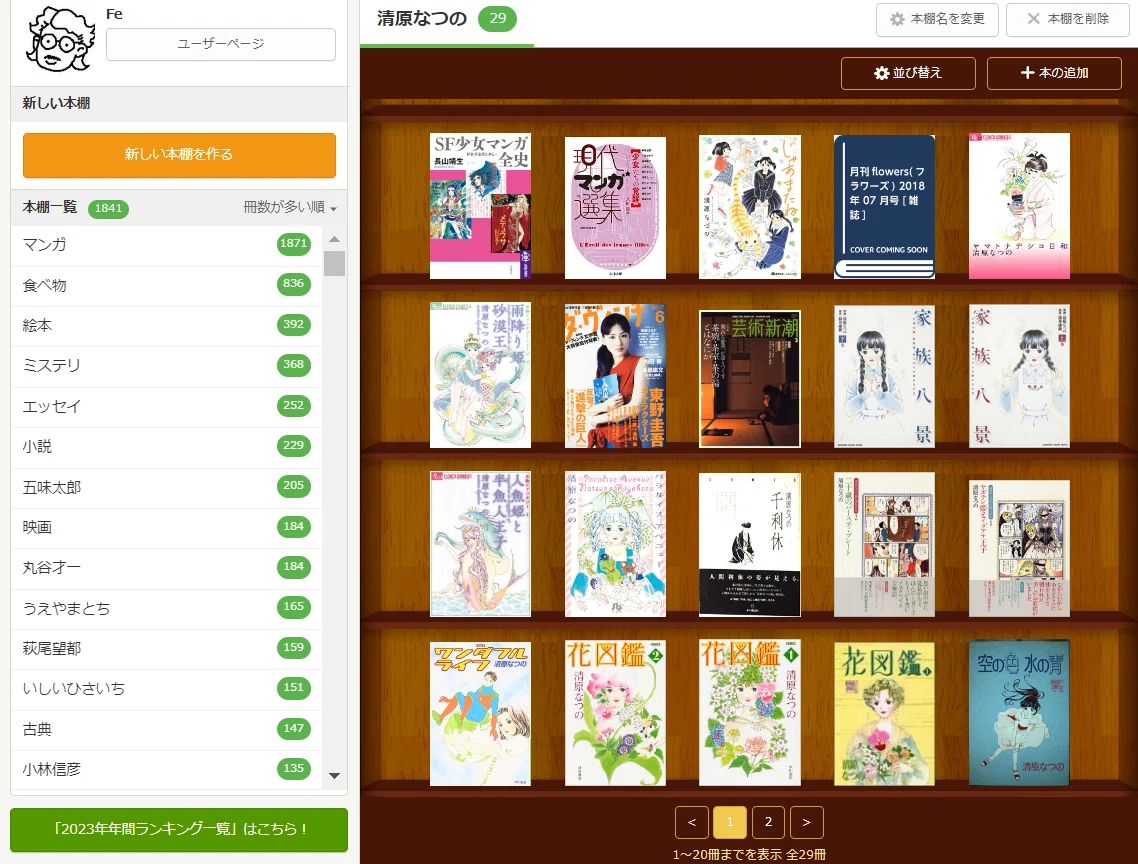Select pagination page 1
This screenshot has width=1138, height=864.
point(730,823)
